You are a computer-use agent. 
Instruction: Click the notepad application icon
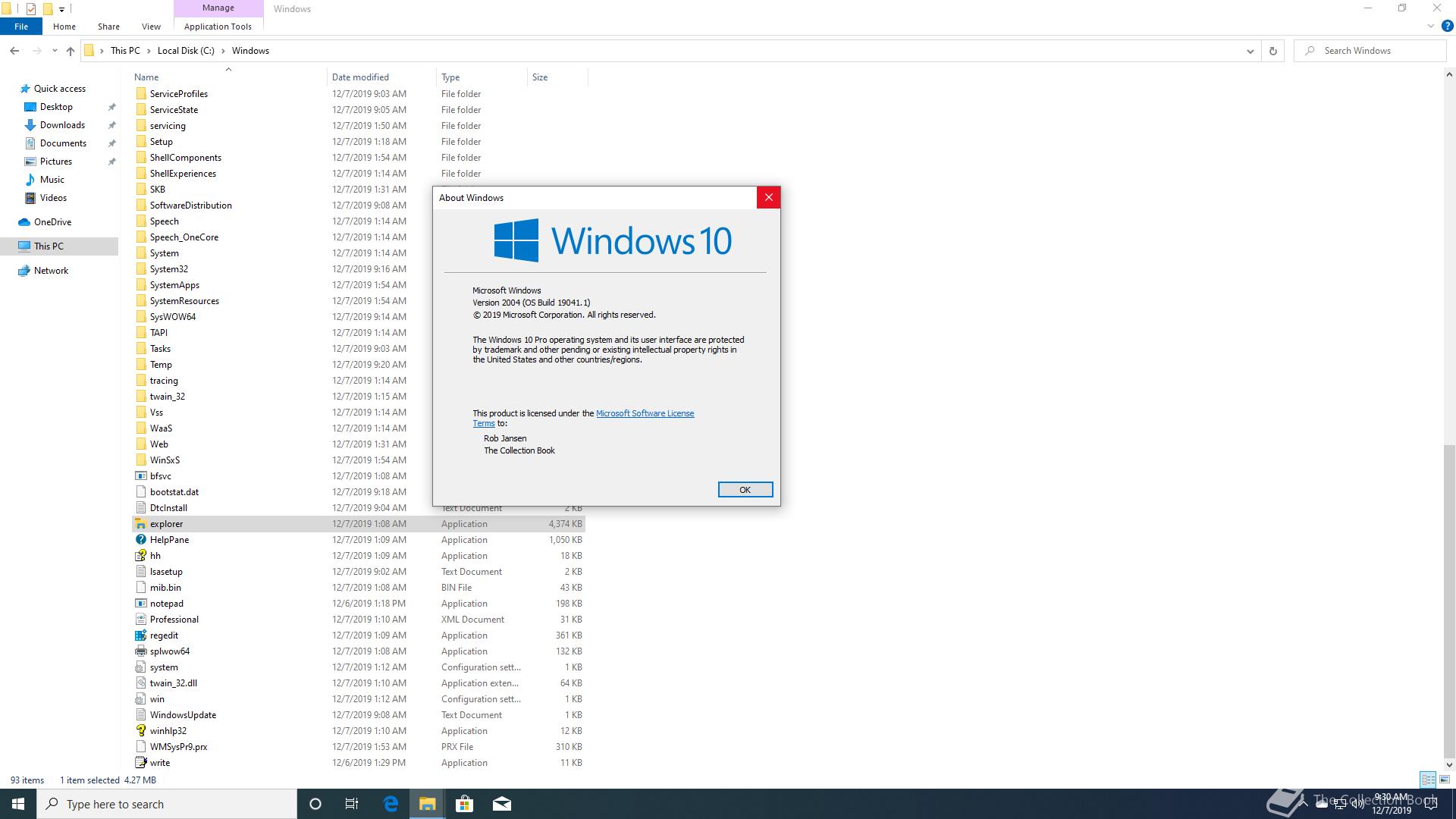pos(140,604)
